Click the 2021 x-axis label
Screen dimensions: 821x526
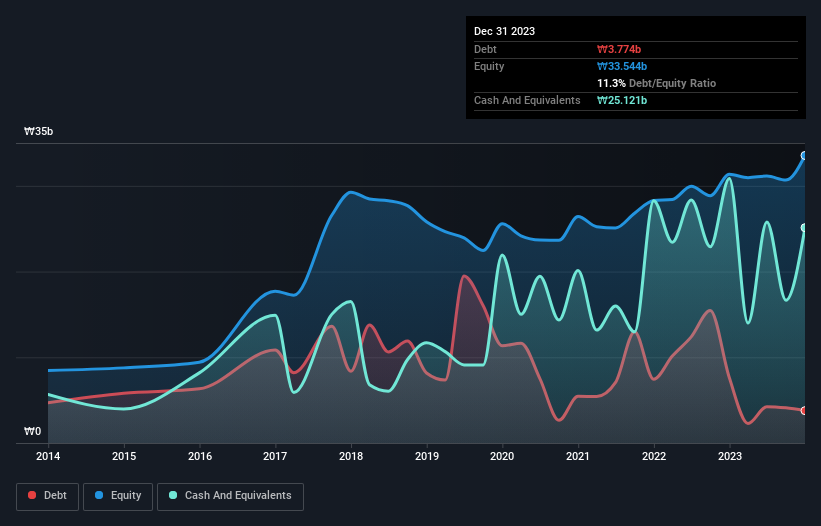[x=578, y=456]
